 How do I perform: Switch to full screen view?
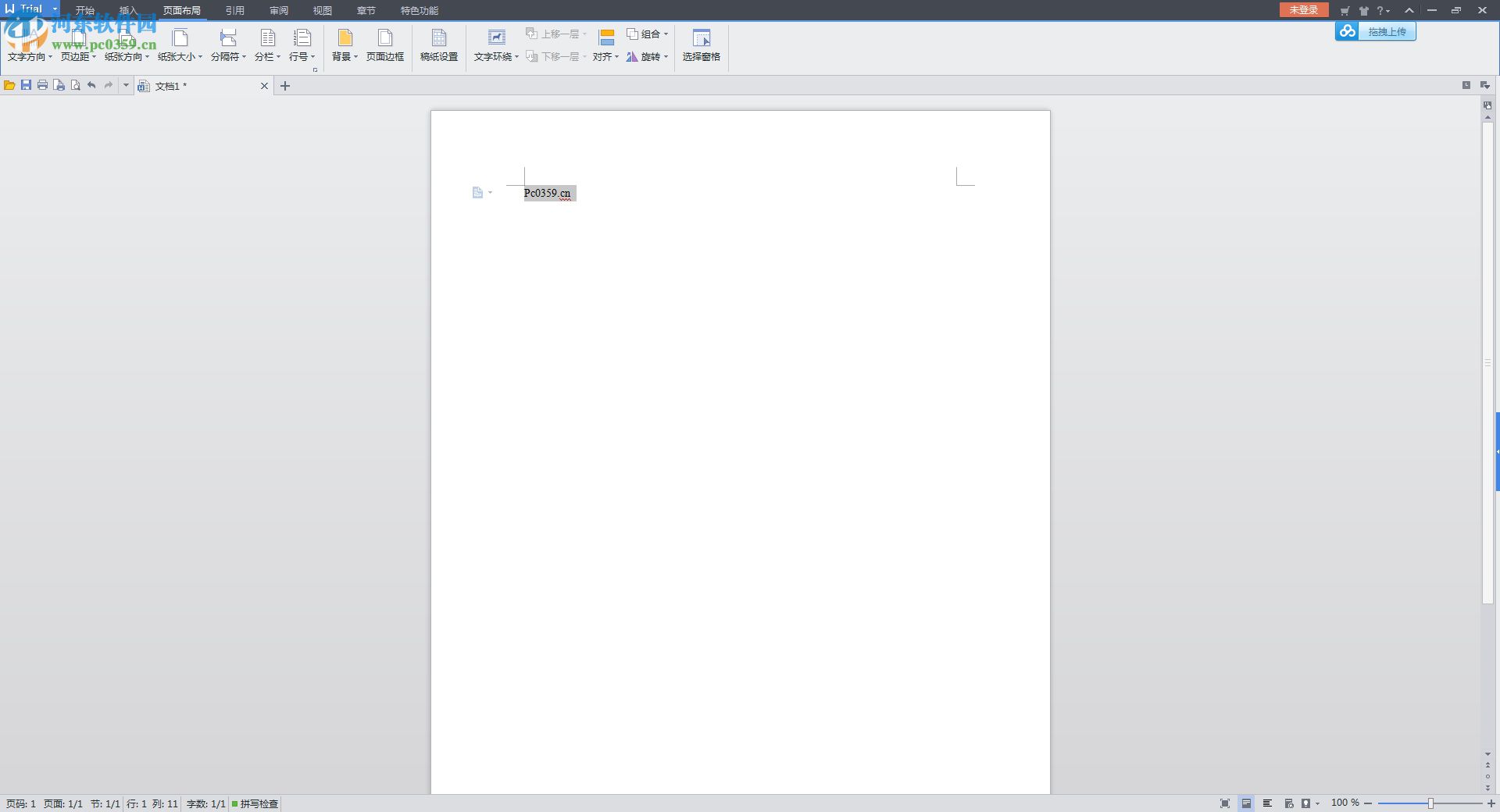pyautogui.click(x=1225, y=803)
